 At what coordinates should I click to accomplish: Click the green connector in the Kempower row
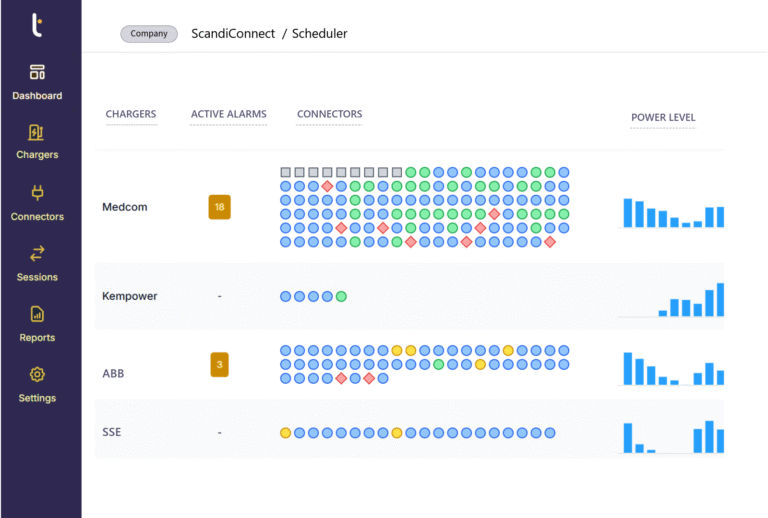pos(341,297)
